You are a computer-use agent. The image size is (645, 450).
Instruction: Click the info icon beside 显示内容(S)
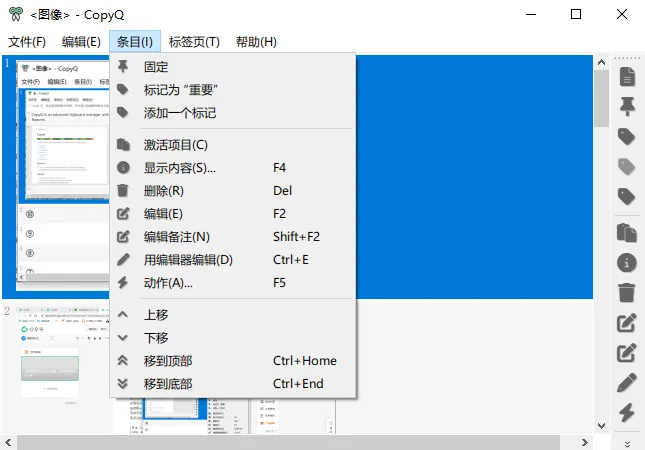click(x=123, y=167)
